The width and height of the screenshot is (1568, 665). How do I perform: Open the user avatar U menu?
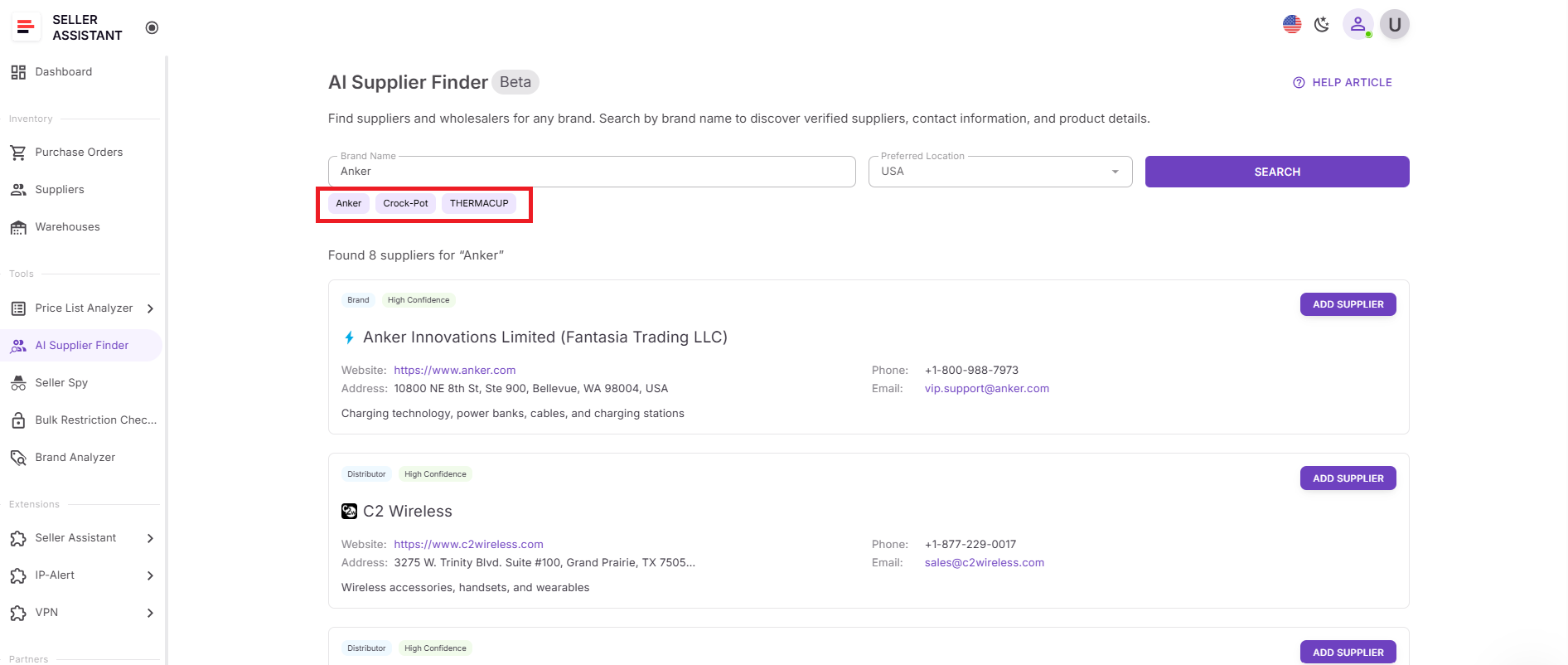pos(1395,25)
